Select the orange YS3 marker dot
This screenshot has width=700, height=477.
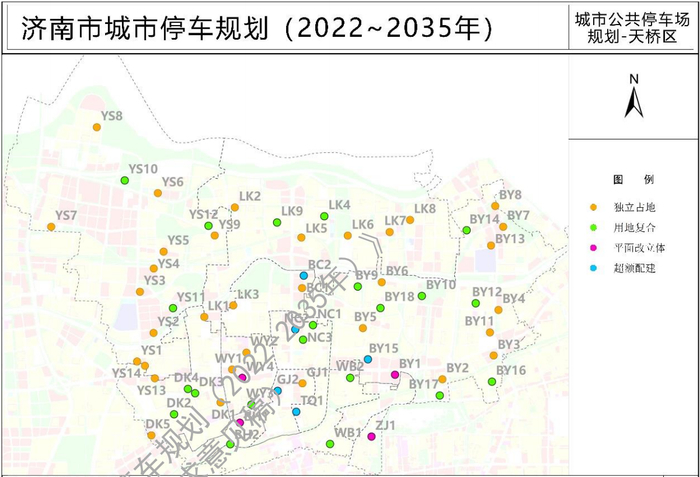[140, 292]
